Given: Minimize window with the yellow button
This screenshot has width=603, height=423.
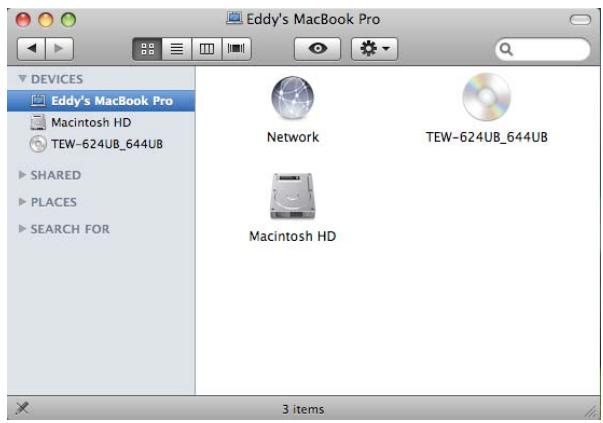Looking at the screenshot, I should point(46,19).
